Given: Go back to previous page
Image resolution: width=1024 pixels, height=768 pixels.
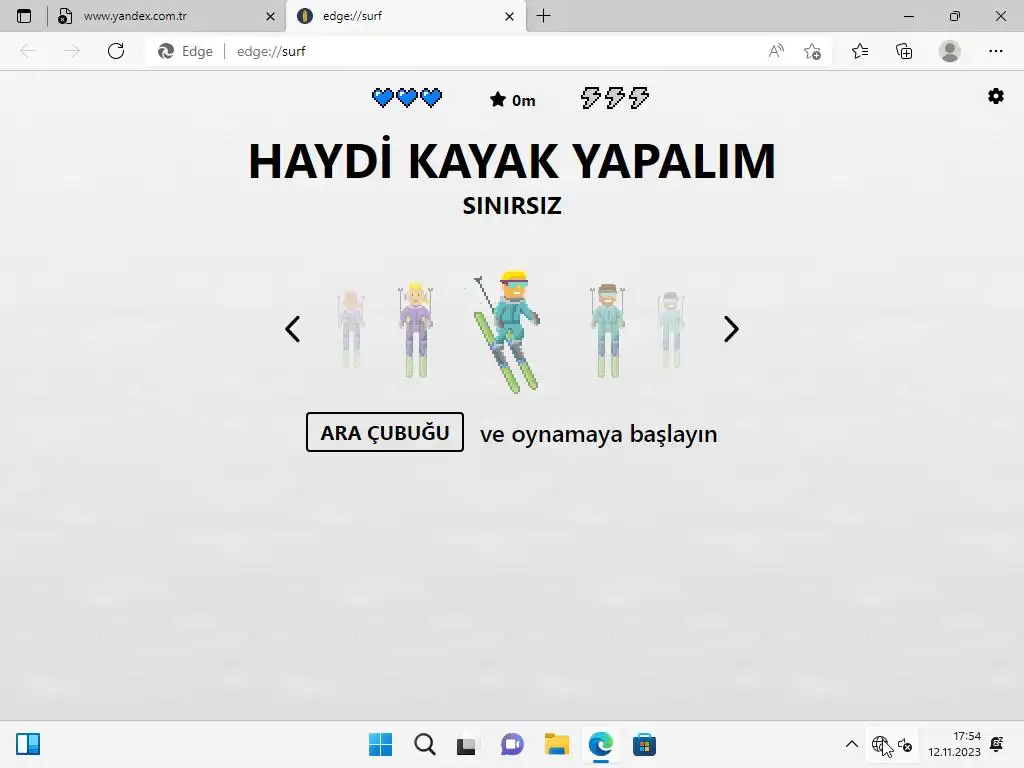Looking at the screenshot, I should tap(28, 51).
